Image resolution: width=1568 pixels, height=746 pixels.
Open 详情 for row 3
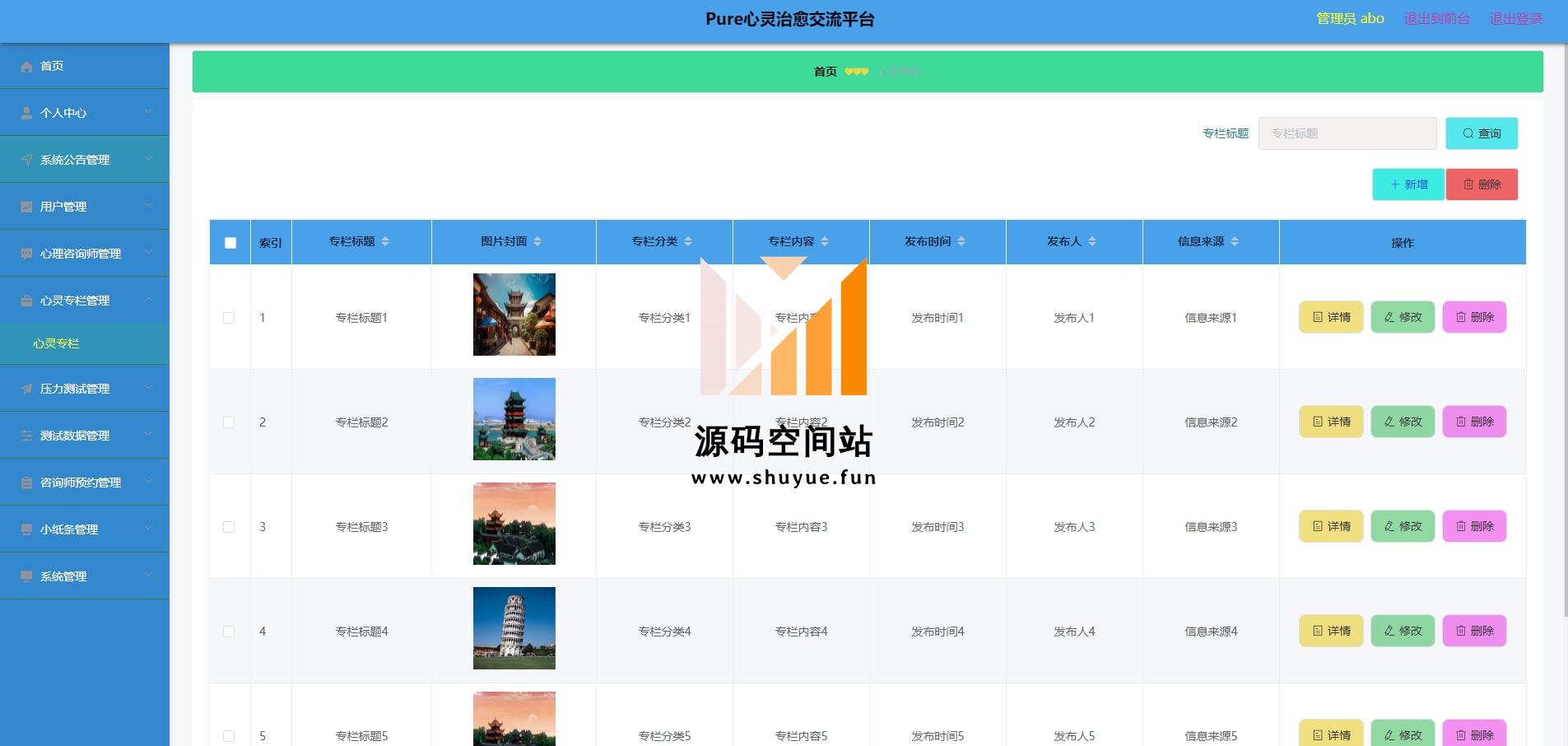[1331, 526]
